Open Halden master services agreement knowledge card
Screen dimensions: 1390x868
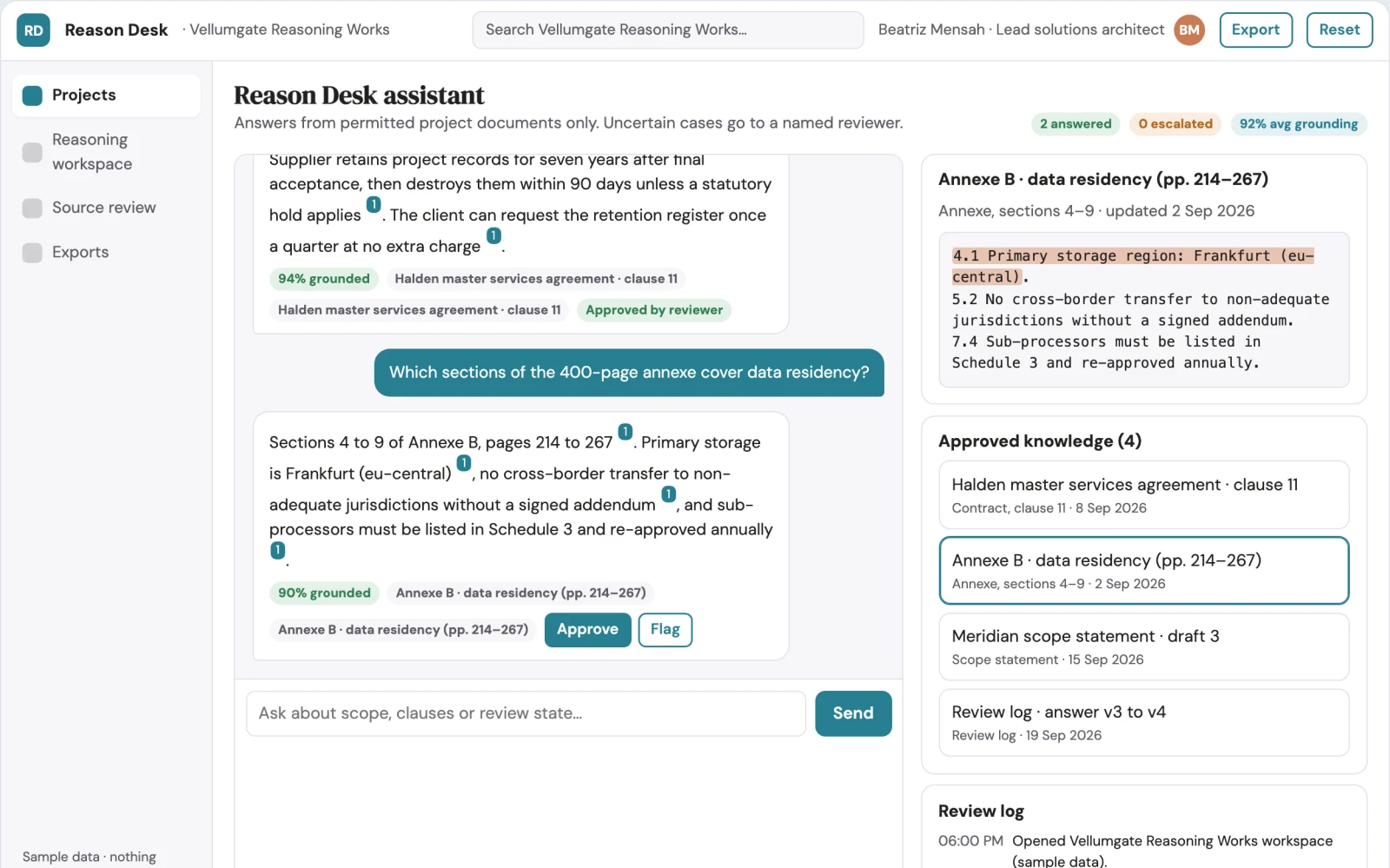[1144, 495]
